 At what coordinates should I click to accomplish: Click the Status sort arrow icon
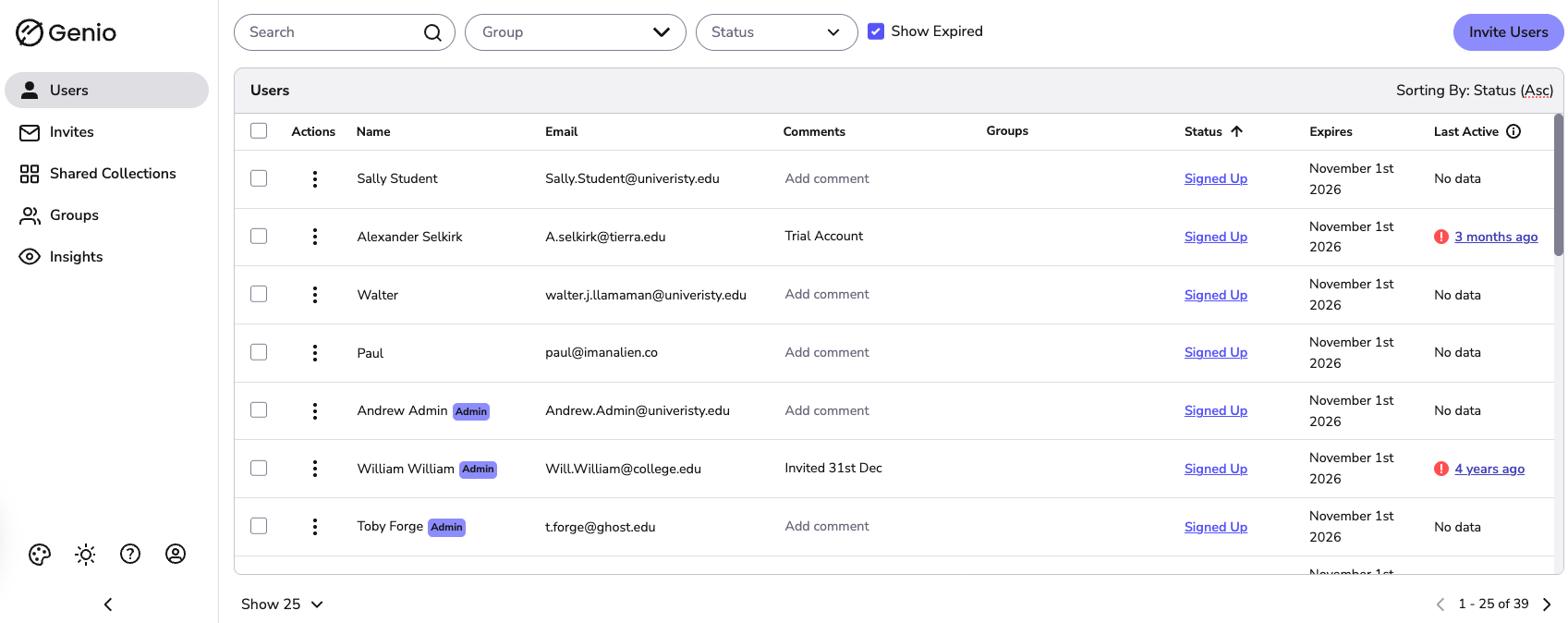[x=1237, y=131]
